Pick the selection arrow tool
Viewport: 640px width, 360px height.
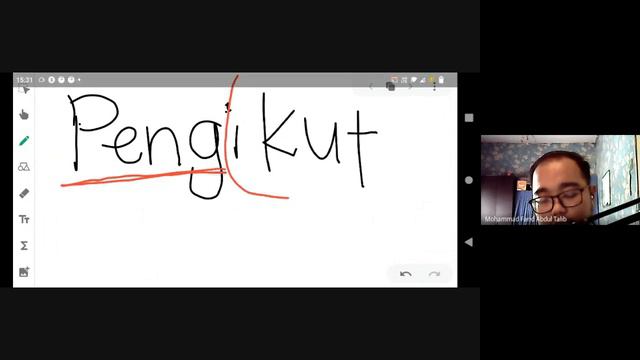point(24,89)
